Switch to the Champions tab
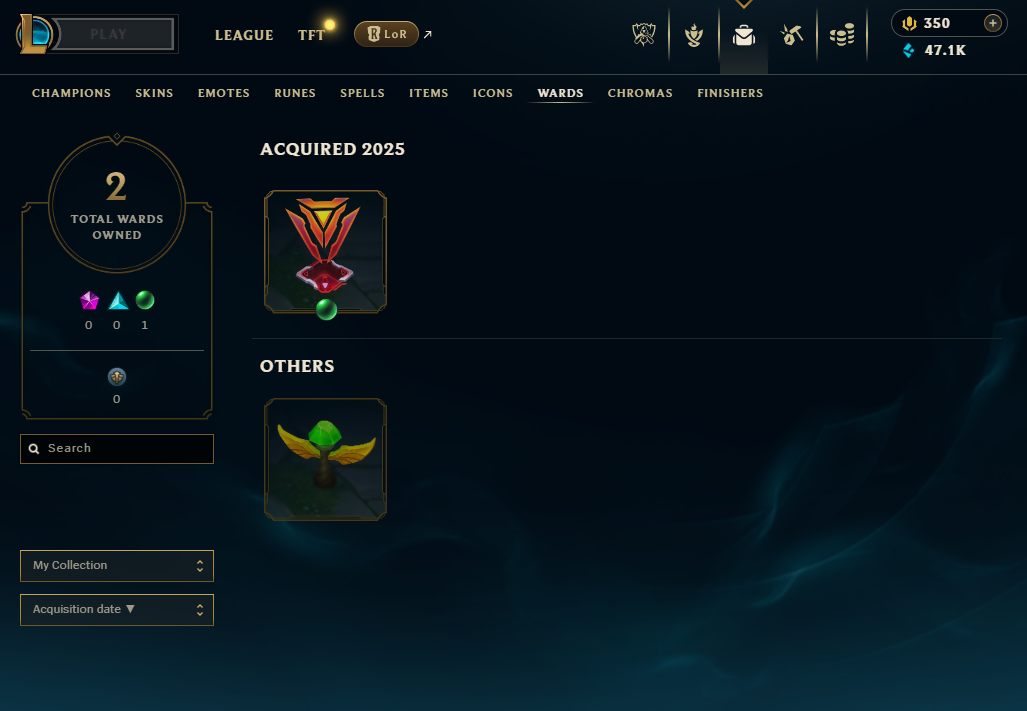The width and height of the screenshot is (1027, 711). [71, 93]
